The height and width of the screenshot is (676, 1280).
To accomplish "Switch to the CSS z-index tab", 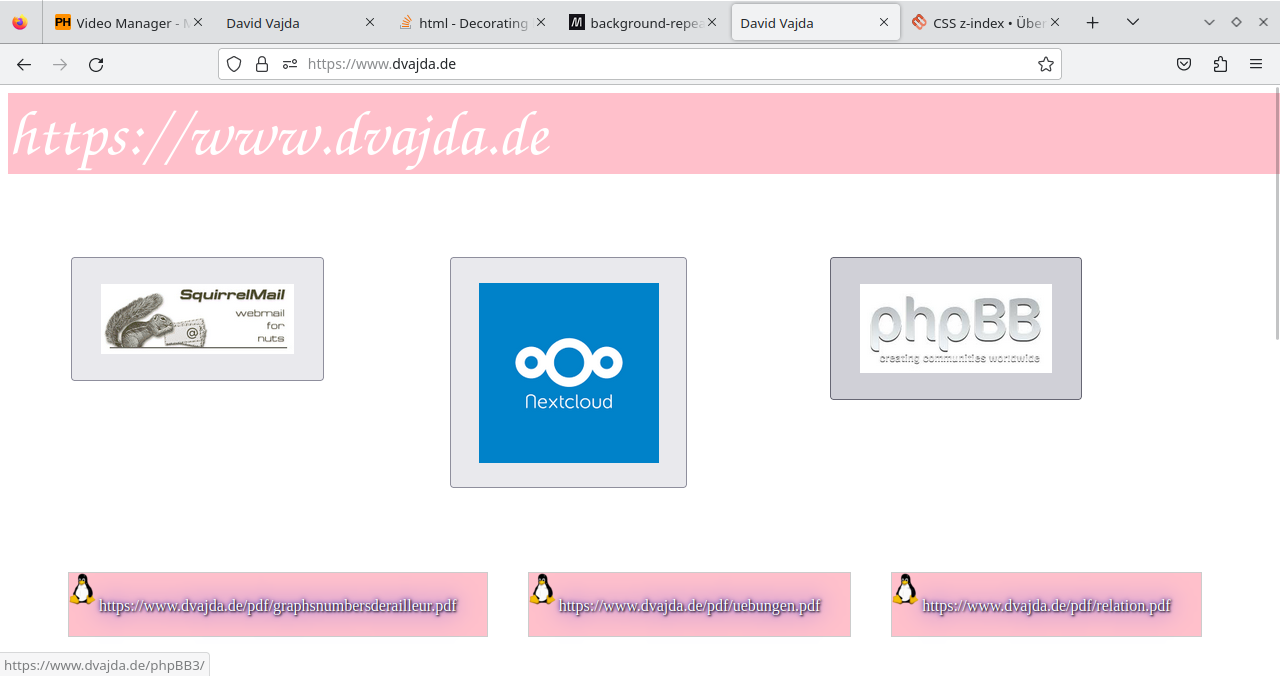I will pyautogui.click(x=980, y=22).
